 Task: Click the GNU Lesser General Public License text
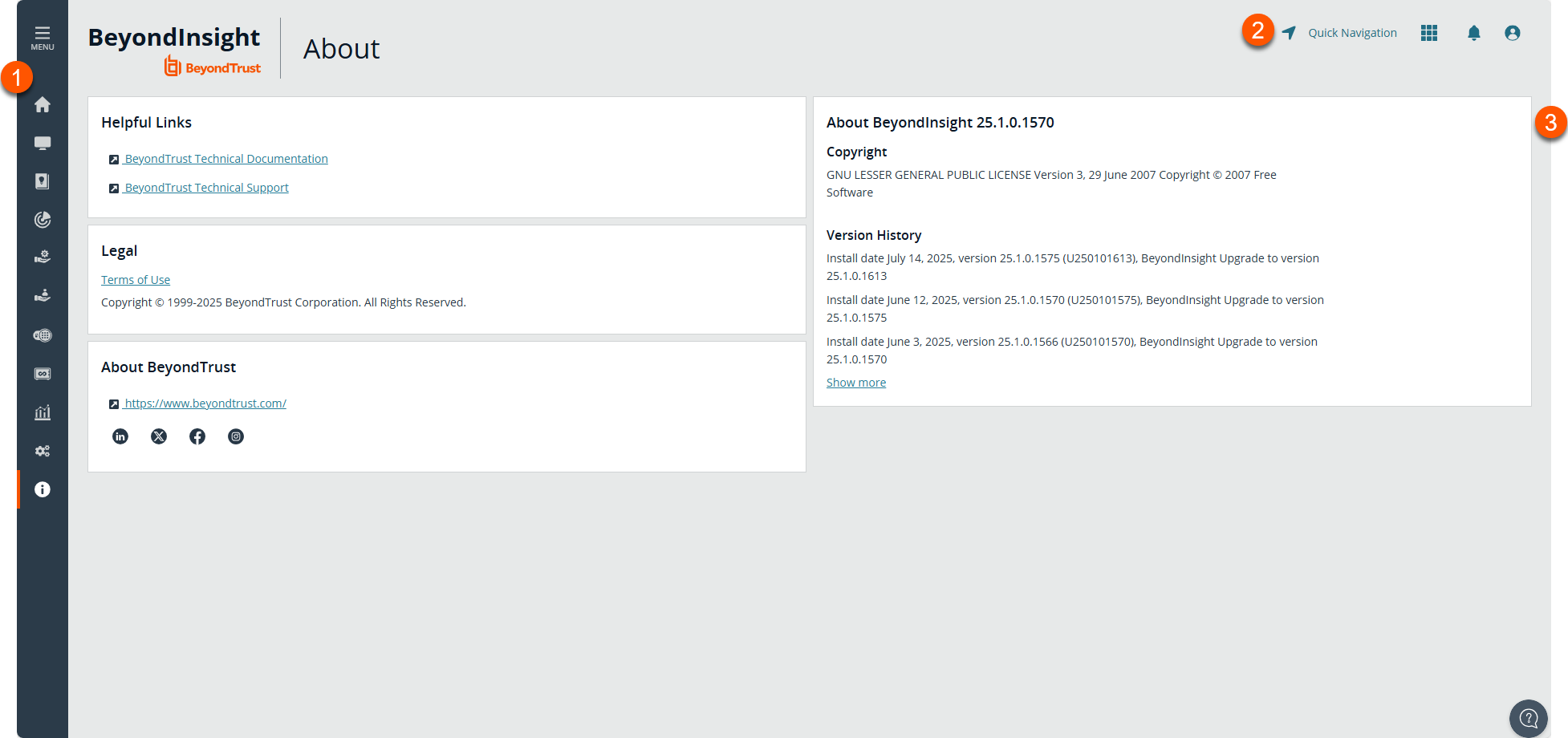1051,184
